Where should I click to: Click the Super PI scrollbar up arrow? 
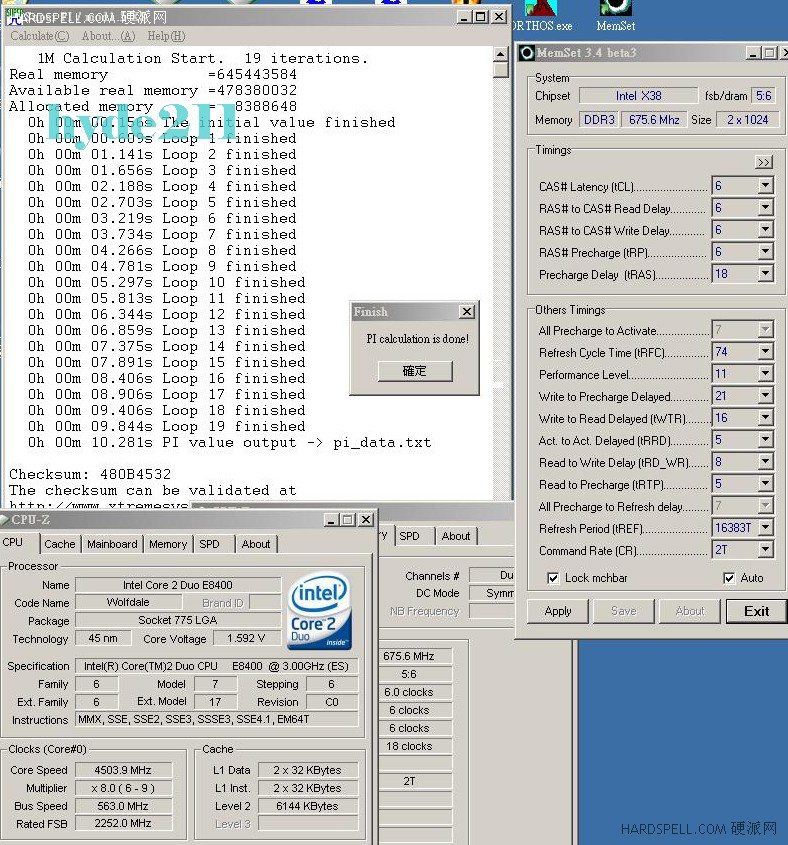[501, 54]
